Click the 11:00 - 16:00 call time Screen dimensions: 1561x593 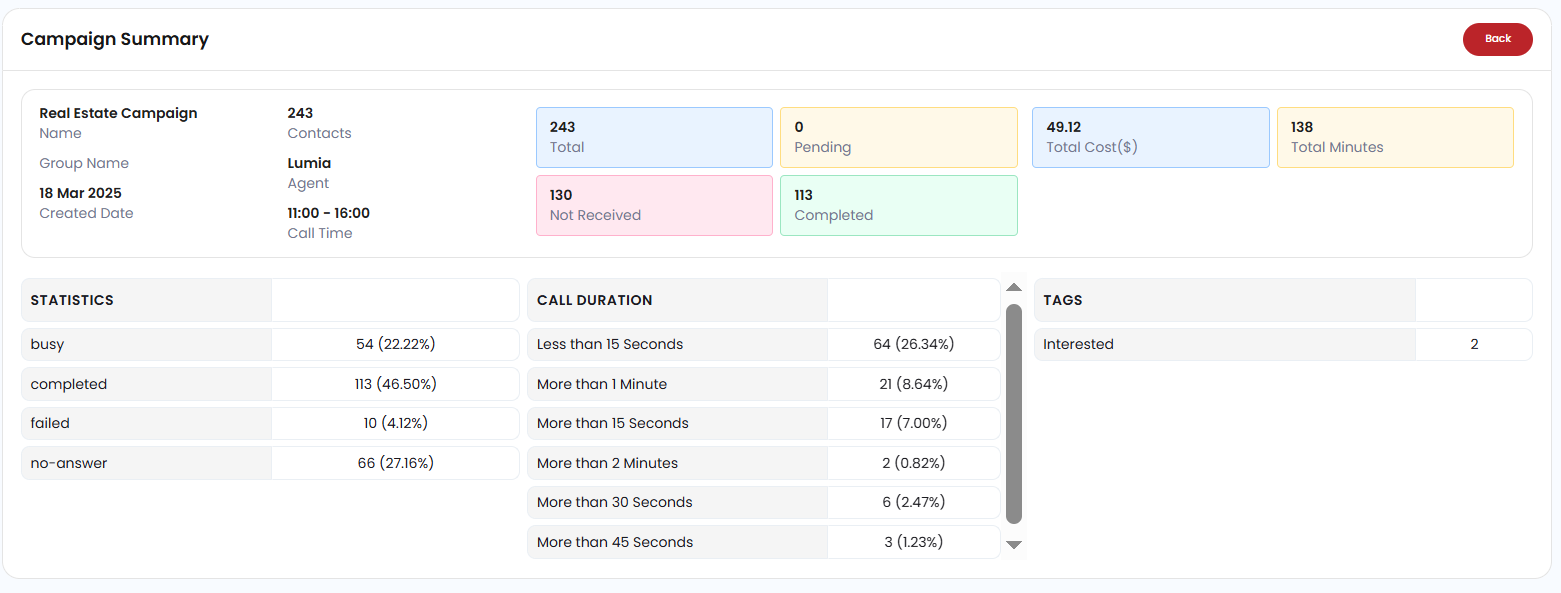[x=328, y=213]
